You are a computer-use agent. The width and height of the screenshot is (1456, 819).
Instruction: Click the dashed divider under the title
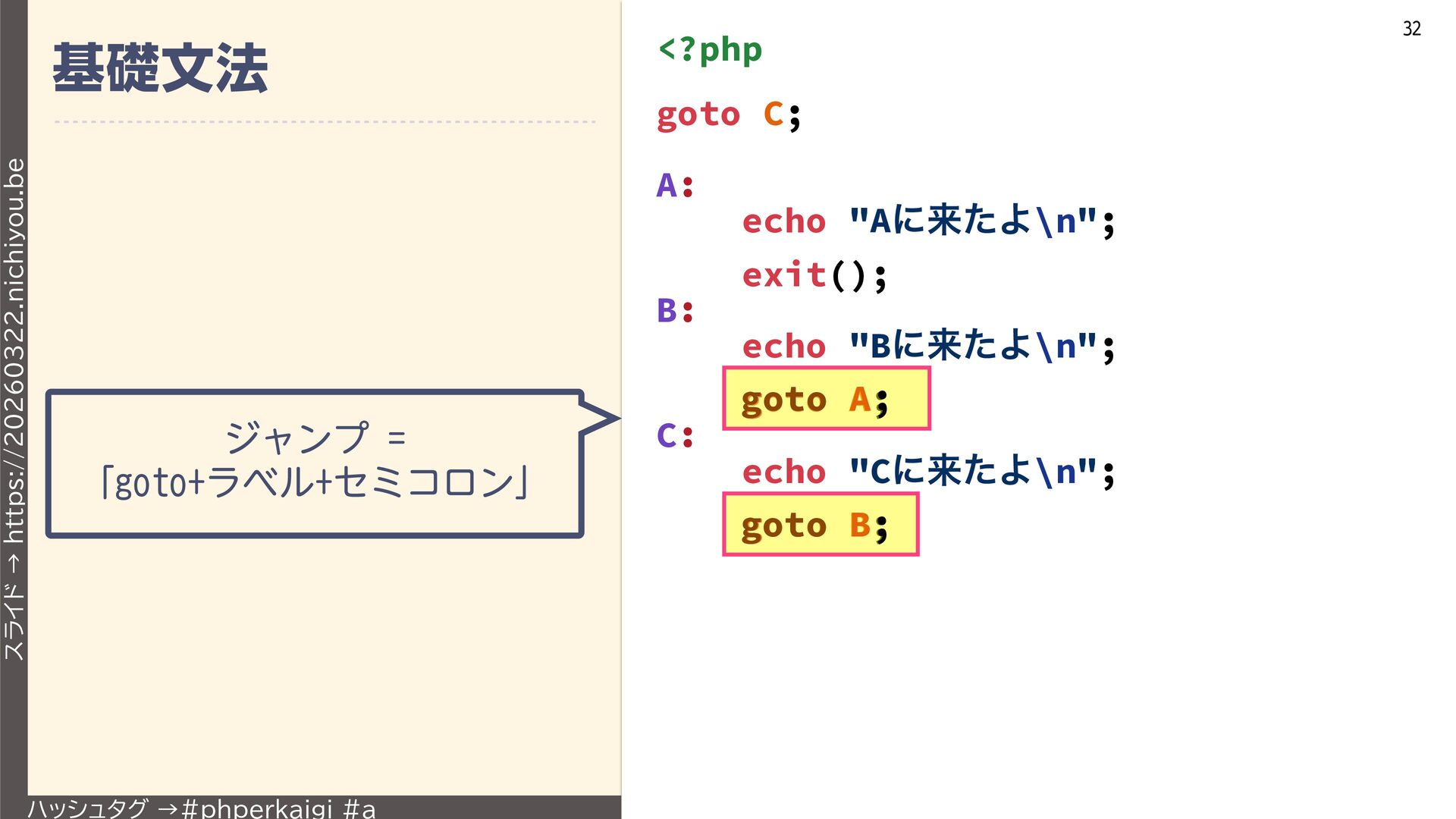point(325,121)
